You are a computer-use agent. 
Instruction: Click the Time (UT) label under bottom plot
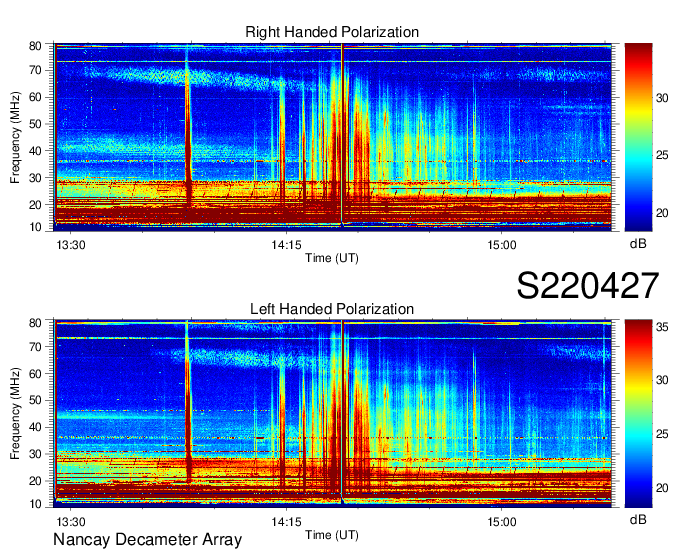coord(332,535)
